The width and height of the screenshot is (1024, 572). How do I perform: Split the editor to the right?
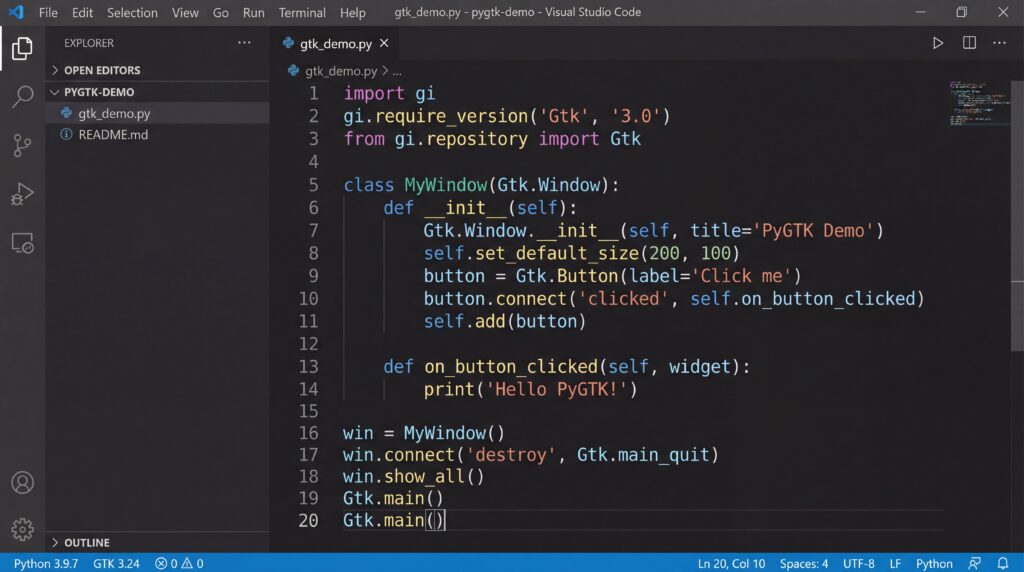(x=969, y=43)
